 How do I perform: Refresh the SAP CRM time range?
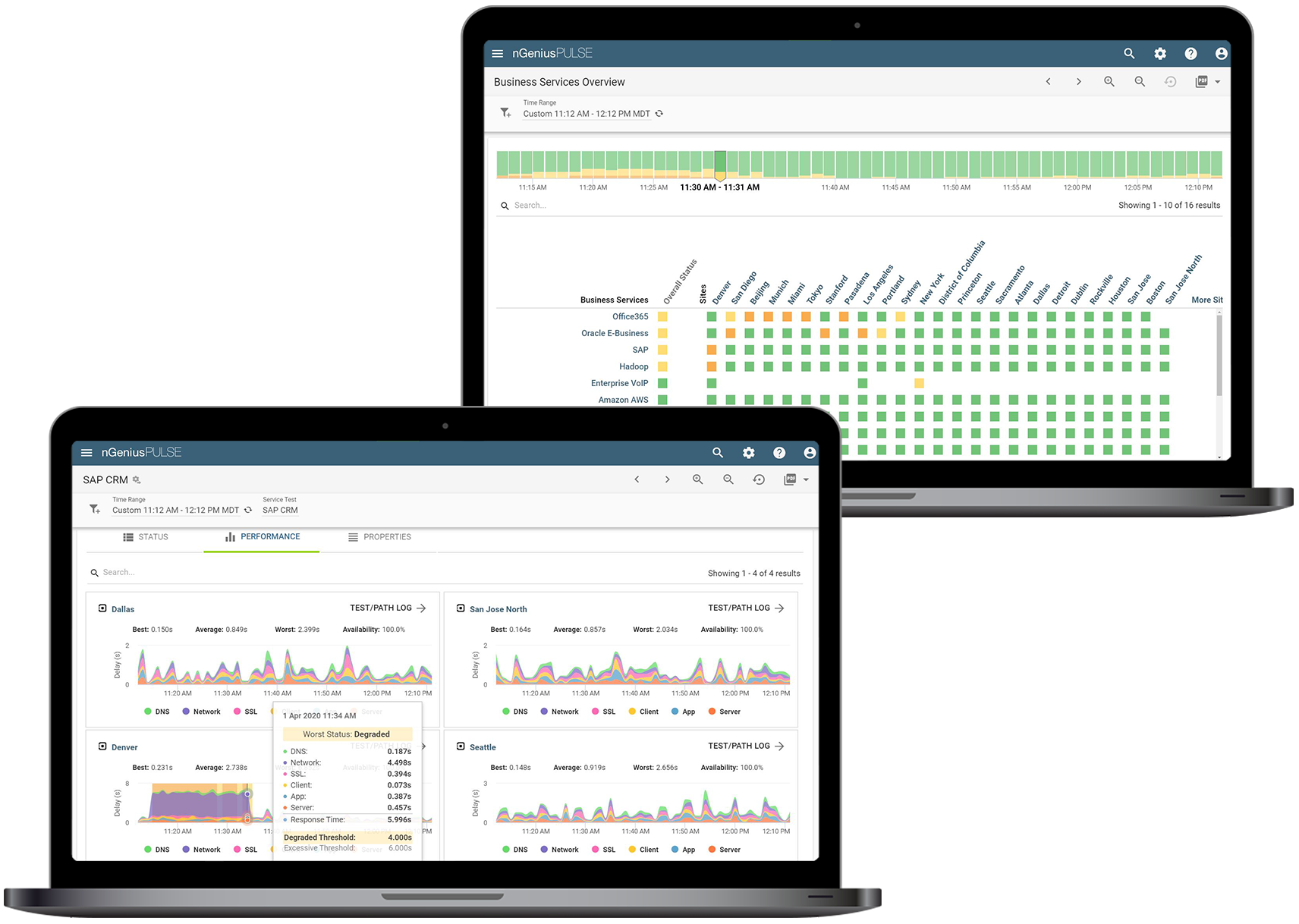tap(248, 511)
